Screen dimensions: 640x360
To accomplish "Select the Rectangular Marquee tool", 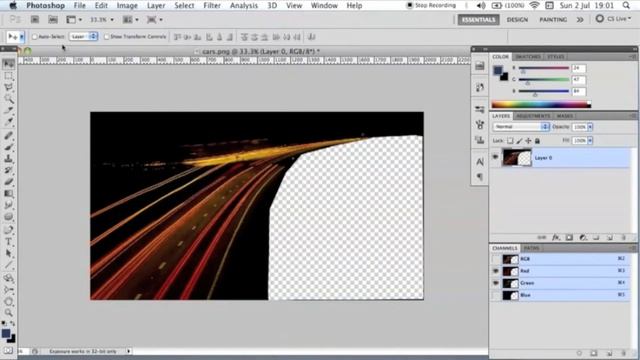I will point(9,76).
